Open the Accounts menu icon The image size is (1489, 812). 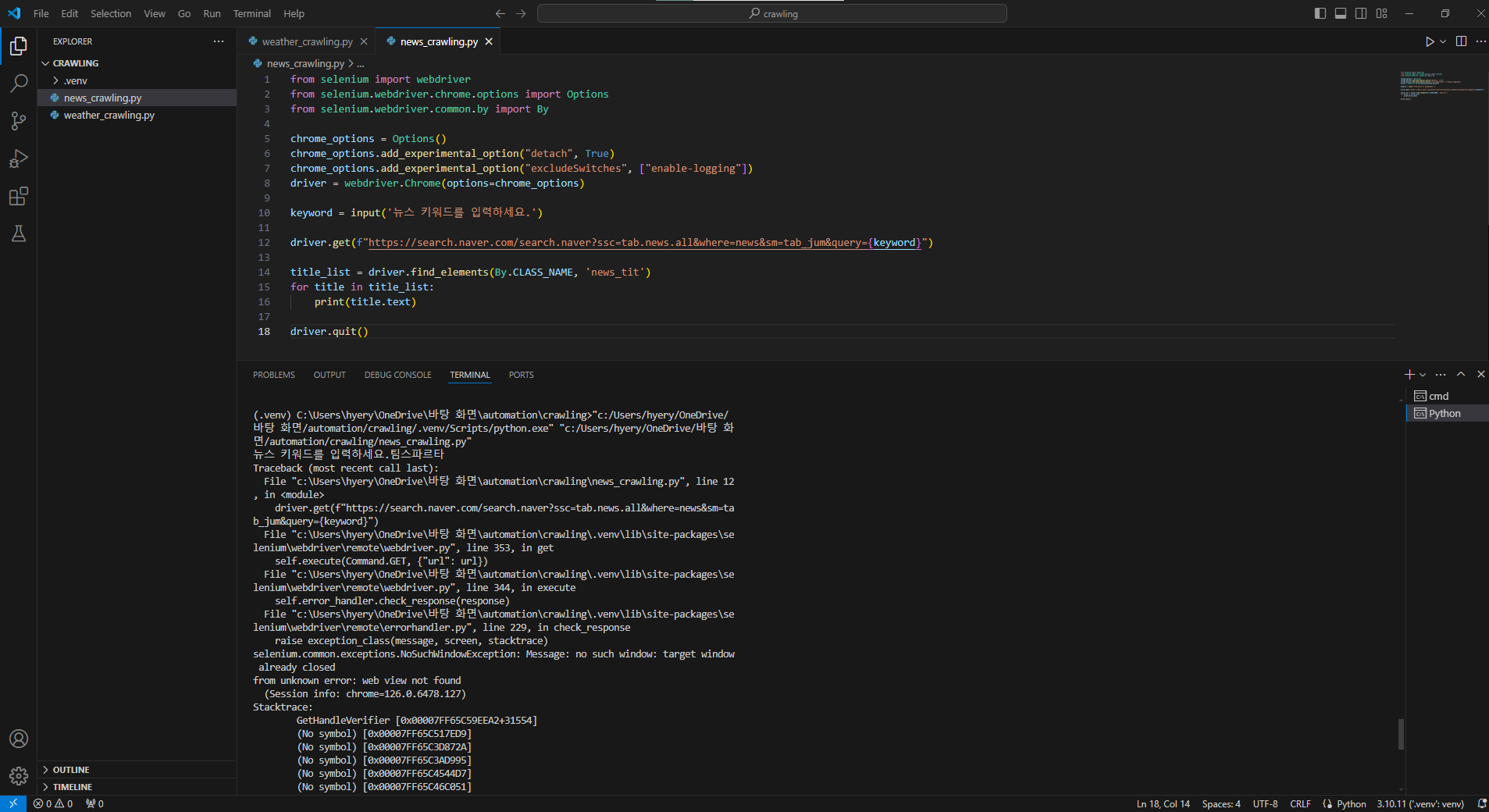19,739
